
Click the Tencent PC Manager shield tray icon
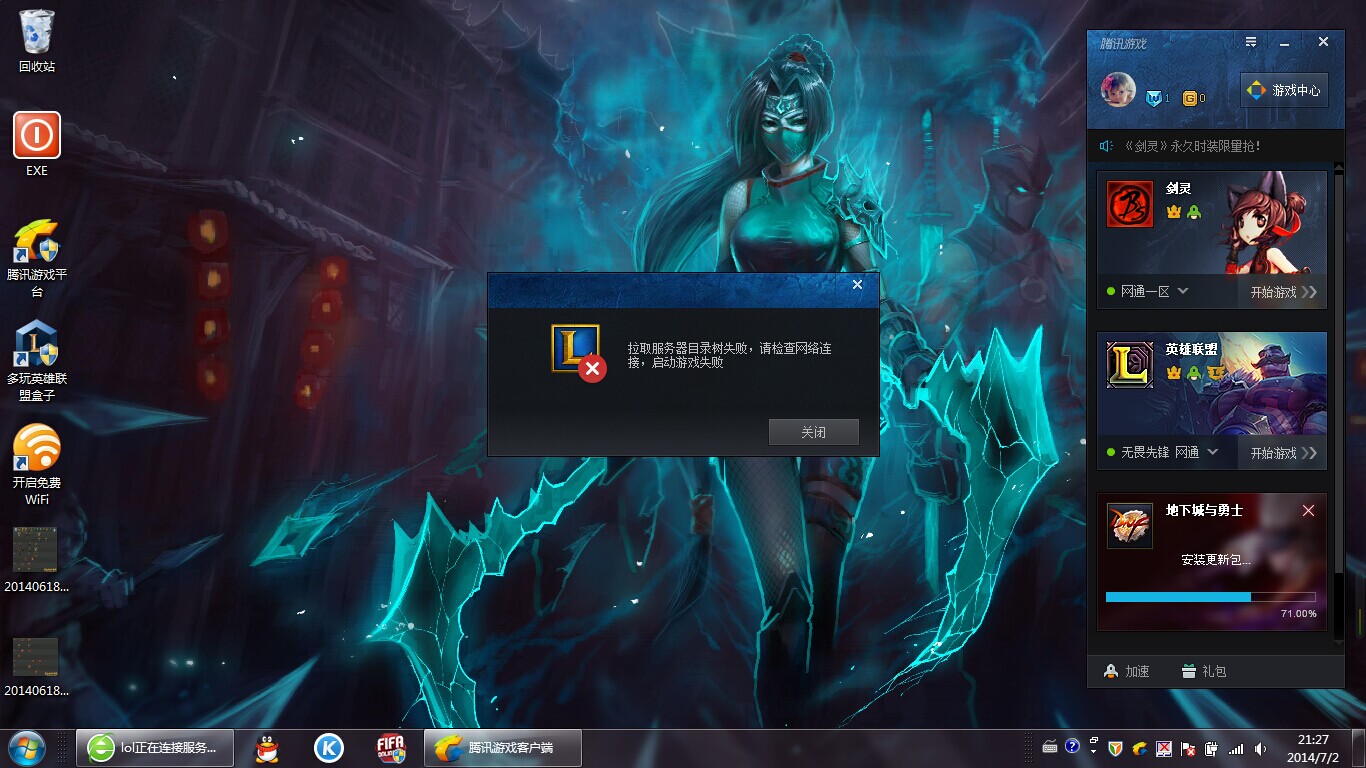pos(1116,748)
